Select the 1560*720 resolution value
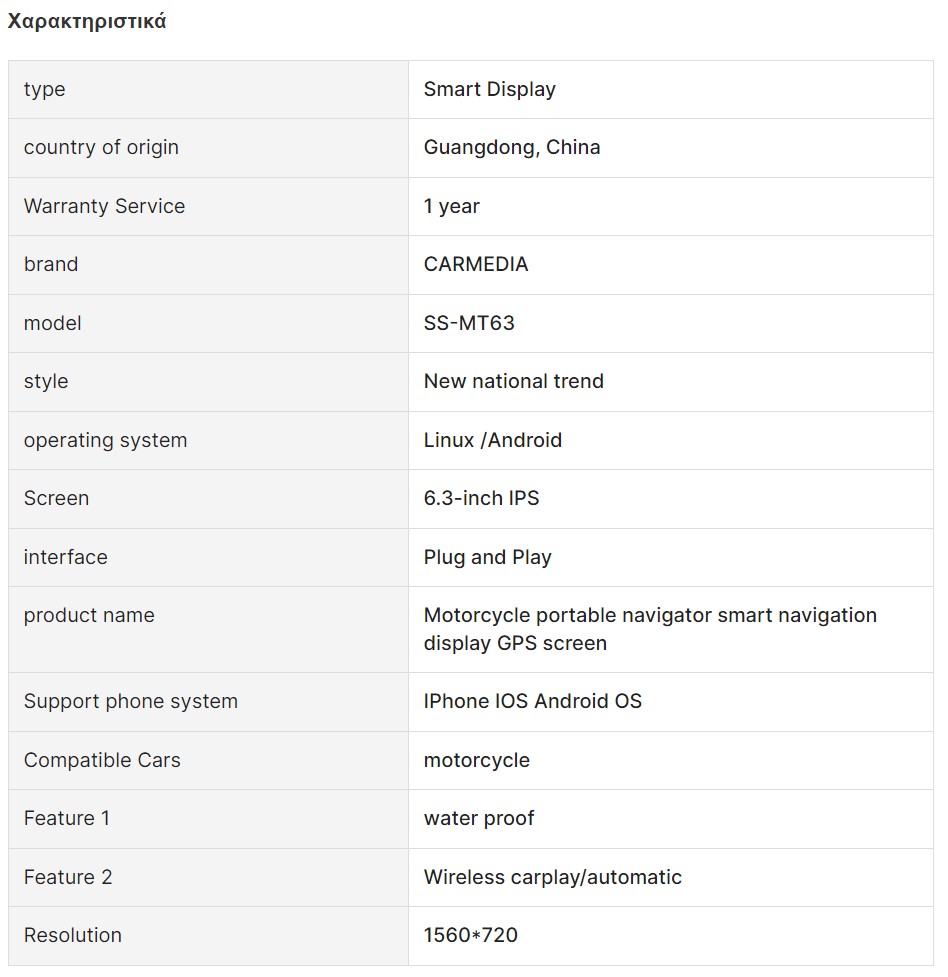This screenshot has width=948, height=977. pyautogui.click(x=471, y=935)
